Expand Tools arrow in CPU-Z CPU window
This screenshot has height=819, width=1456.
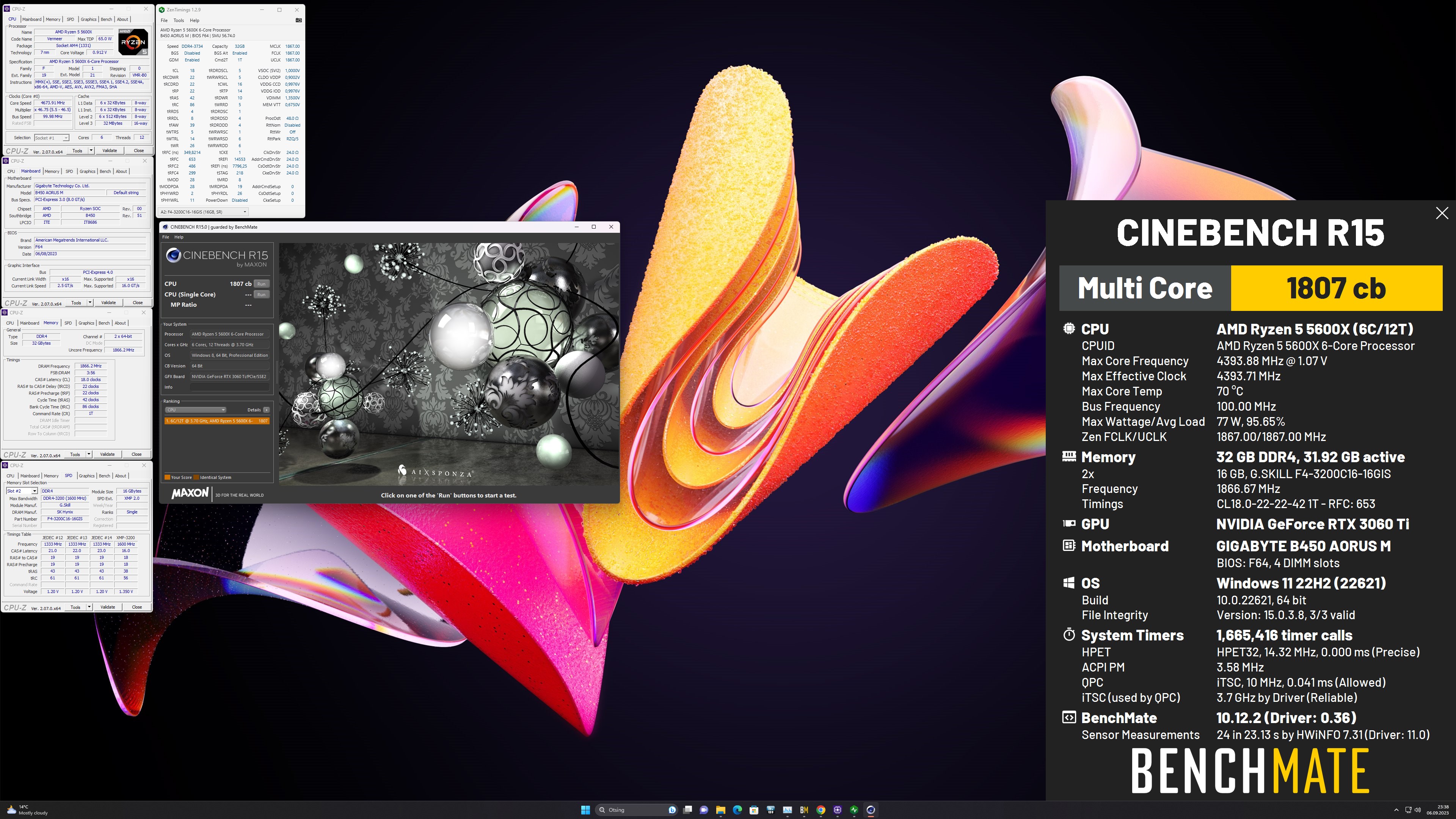(x=91, y=151)
